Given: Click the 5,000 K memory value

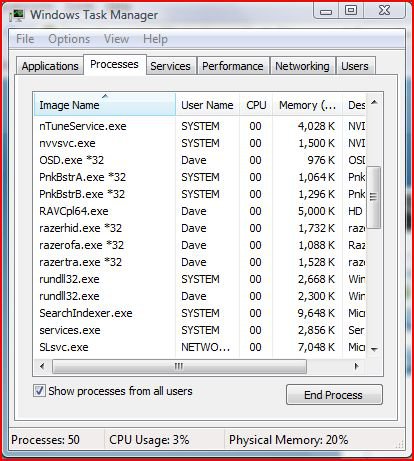Looking at the screenshot, I should click(316, 211).
